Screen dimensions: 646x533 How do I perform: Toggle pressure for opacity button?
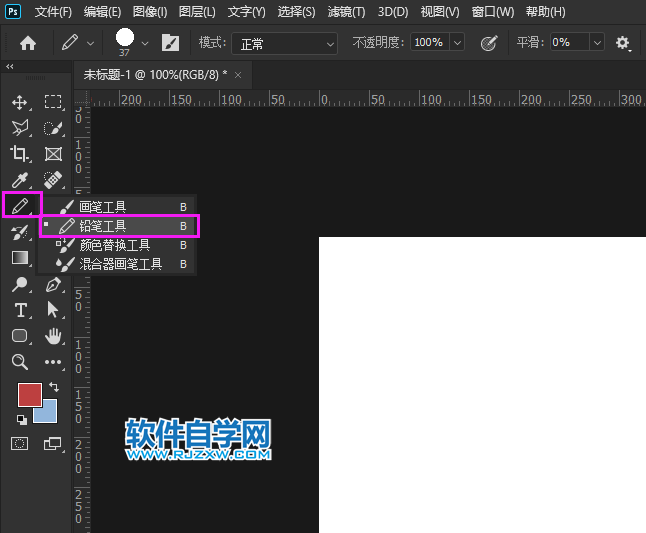488,43
